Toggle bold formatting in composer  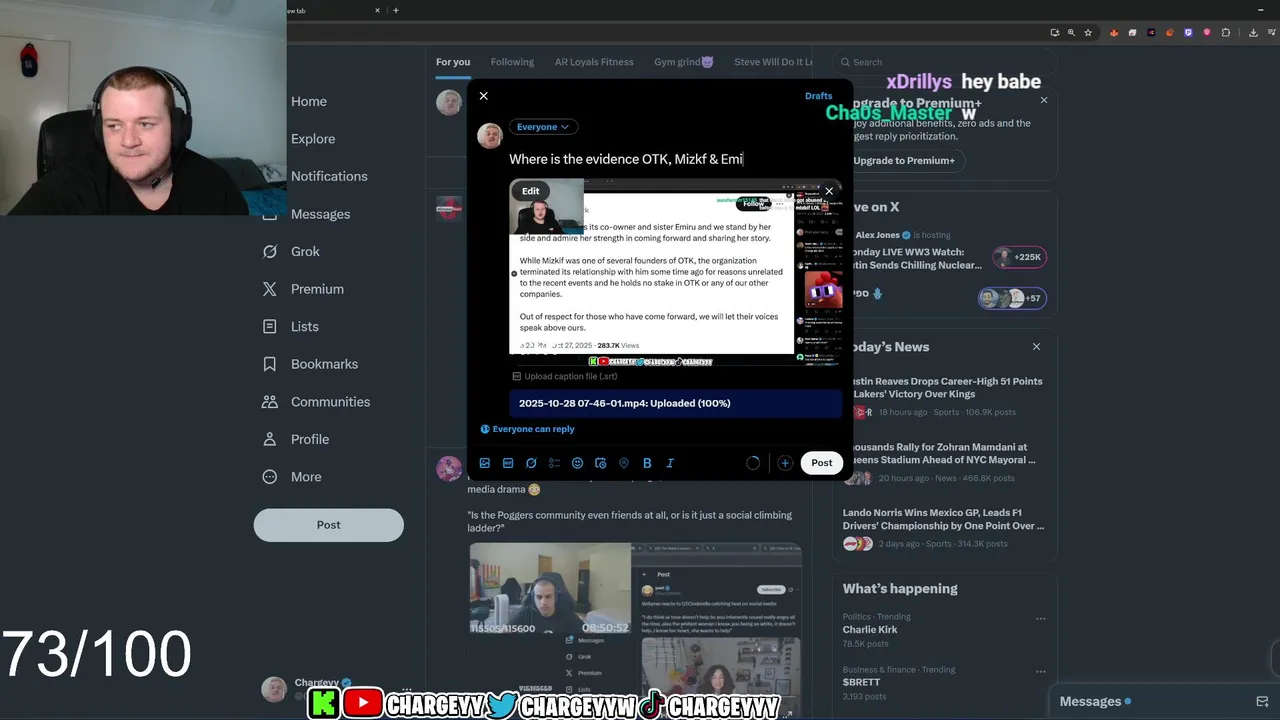[647, 463]
